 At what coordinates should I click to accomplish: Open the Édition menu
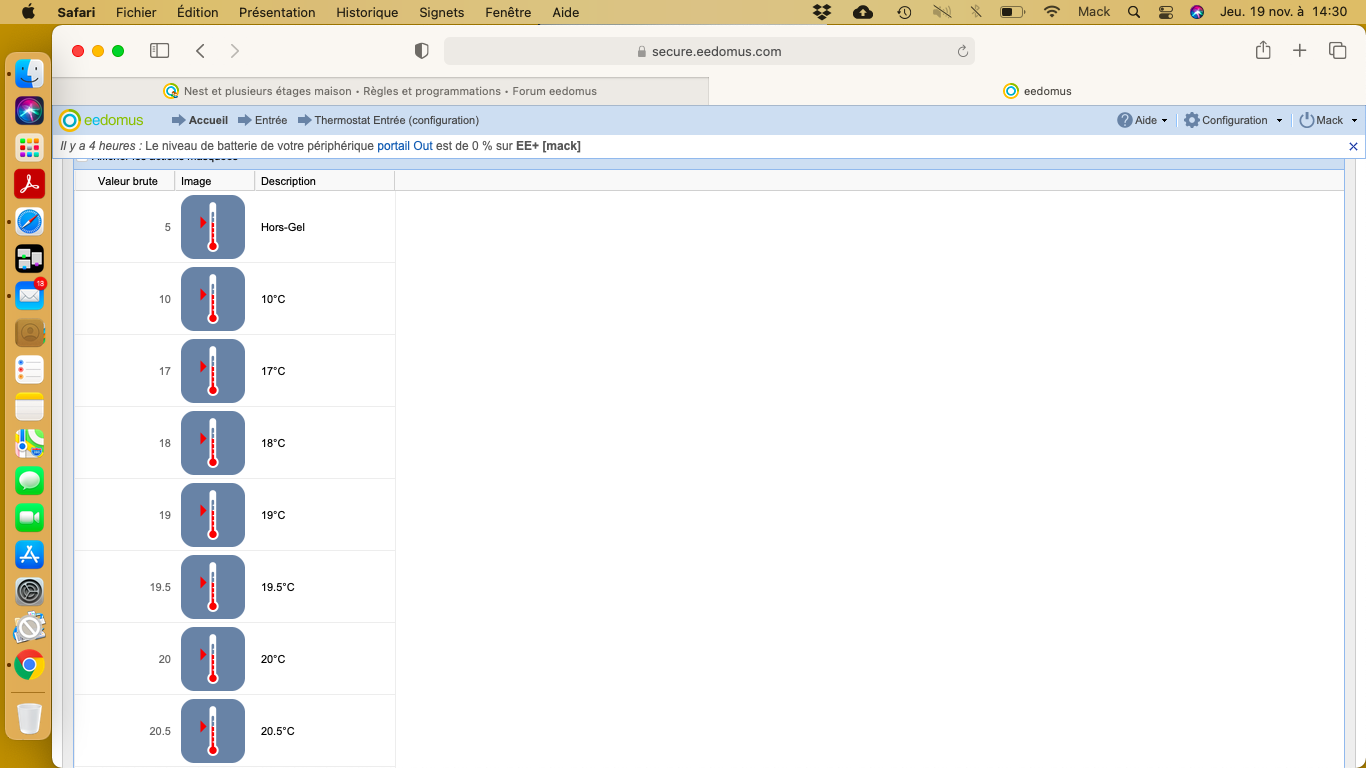[x=197, y=12]
